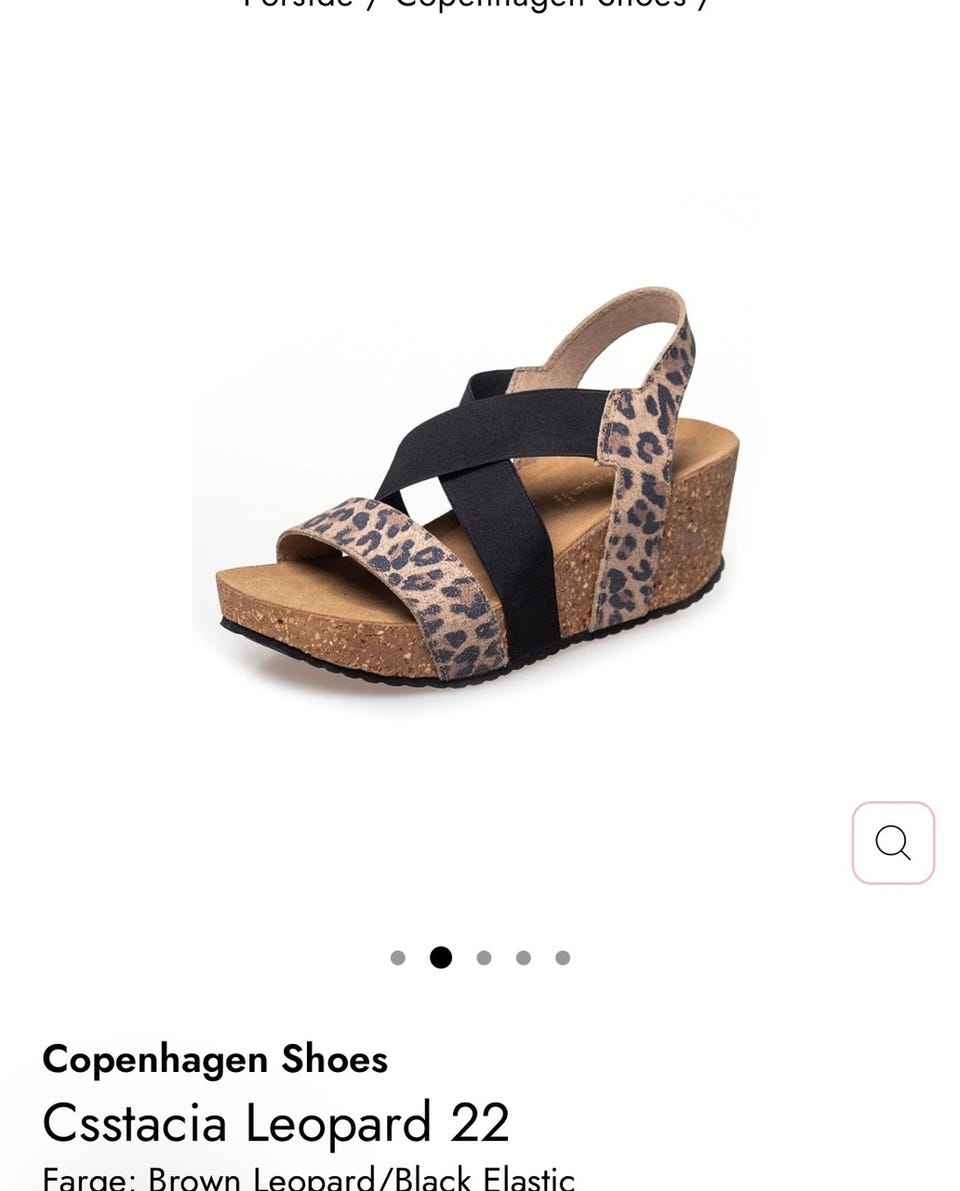Viewport: 960px width, 1191px height.
Task: Jump to fifth carousel image dot
Action: [x=563, y=958]
